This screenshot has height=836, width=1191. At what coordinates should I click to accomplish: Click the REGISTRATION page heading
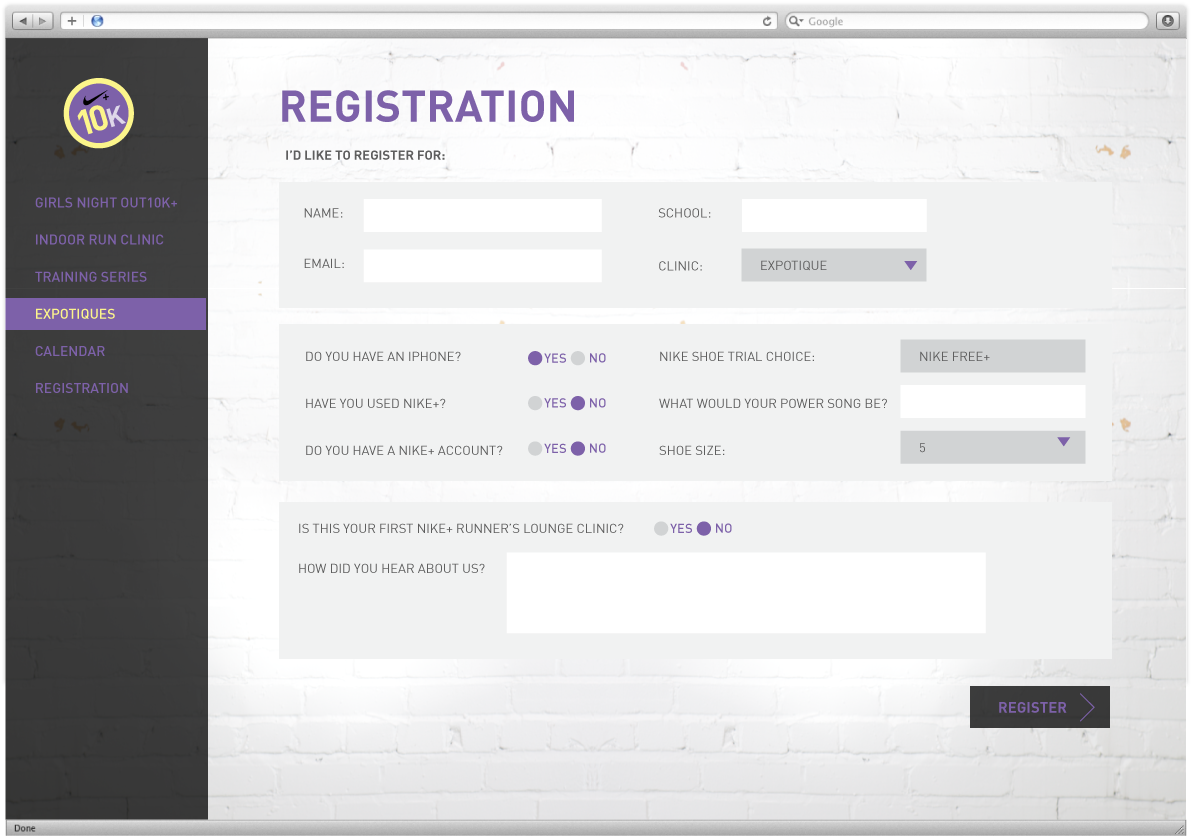pyautogui.click(x=428, y=106)
